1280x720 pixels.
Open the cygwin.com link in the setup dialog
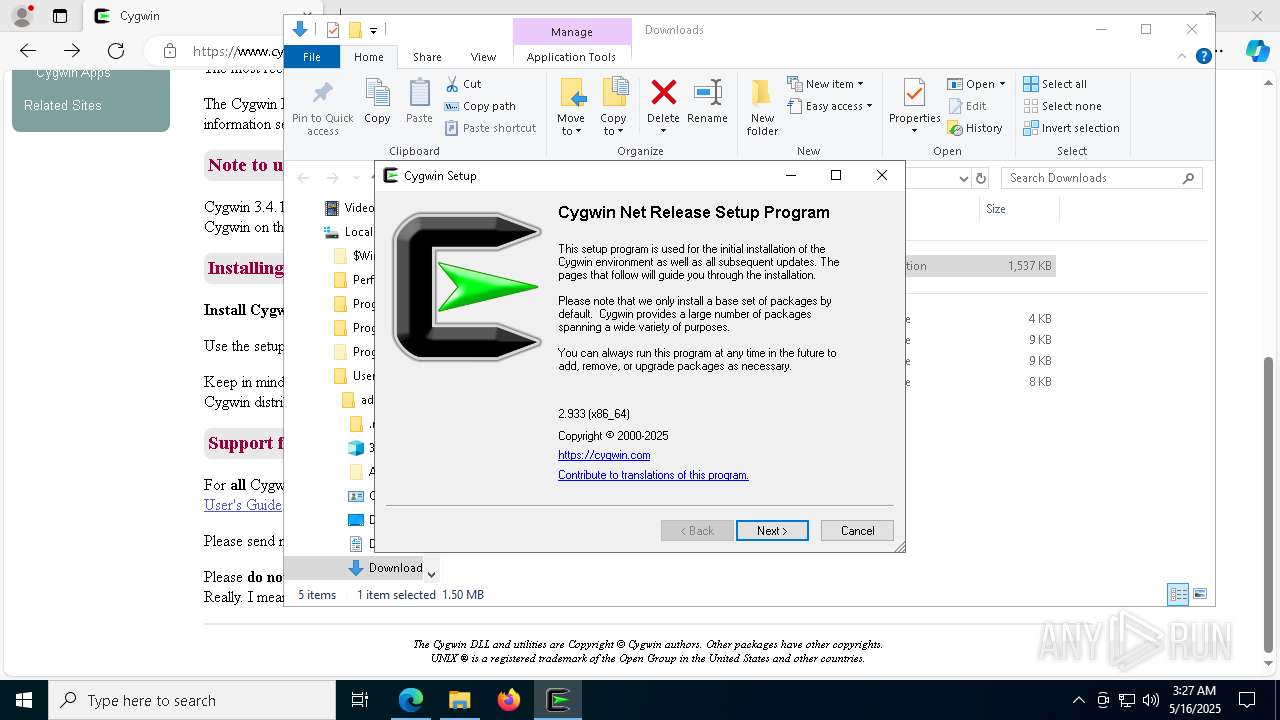[x=604, y=455]
